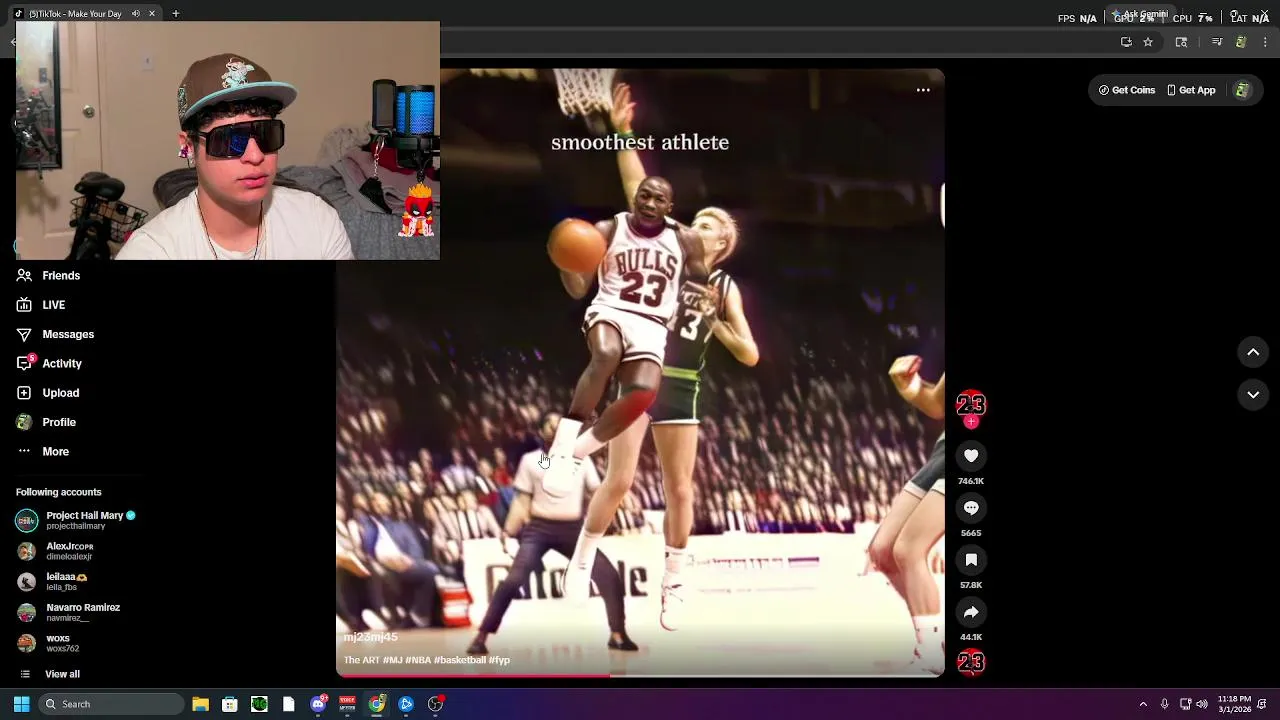Screen dimensions: 1280x720
Task: Open Messages in TikTok sidebar
Action: click(x=55, y=334)
